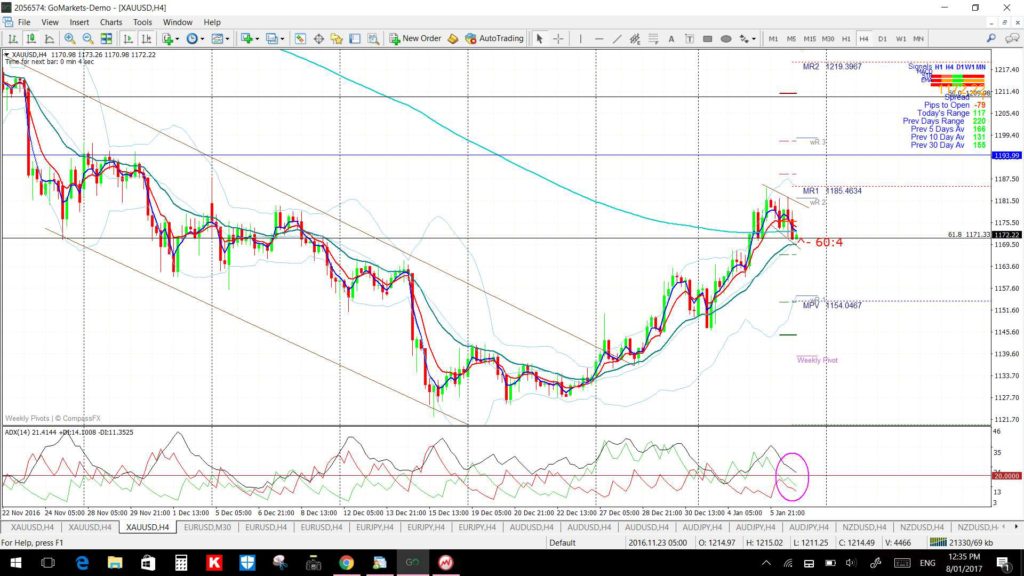Image resolution: width=1024 pixels, height=576 pixels.
Task: Open the Calculator from the taskbar
Action: pos(181,563)
